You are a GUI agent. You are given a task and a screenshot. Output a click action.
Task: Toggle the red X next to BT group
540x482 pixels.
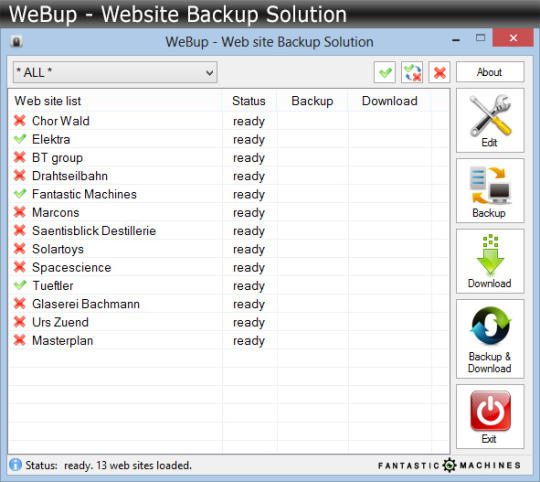pyautogui.click(x=20, y=157)
